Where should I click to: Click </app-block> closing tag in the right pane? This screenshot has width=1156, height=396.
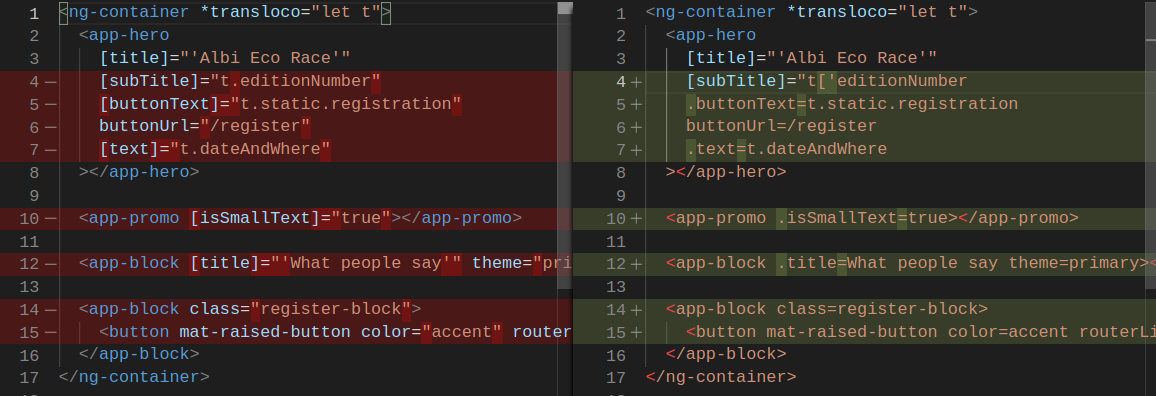coord(725,355)
